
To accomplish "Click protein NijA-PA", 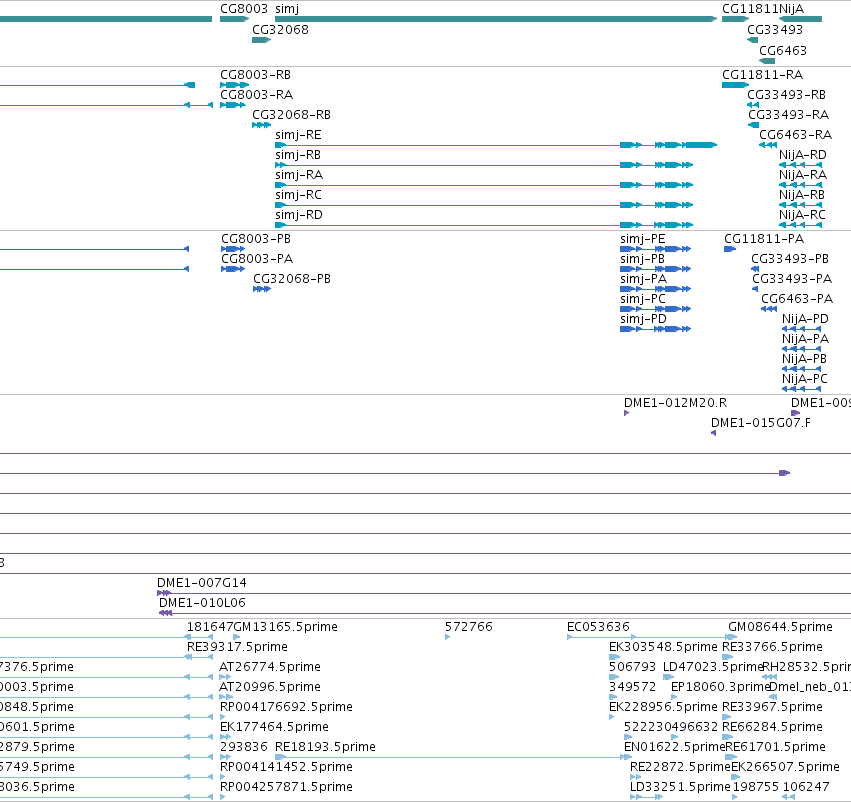I will 805,339.
